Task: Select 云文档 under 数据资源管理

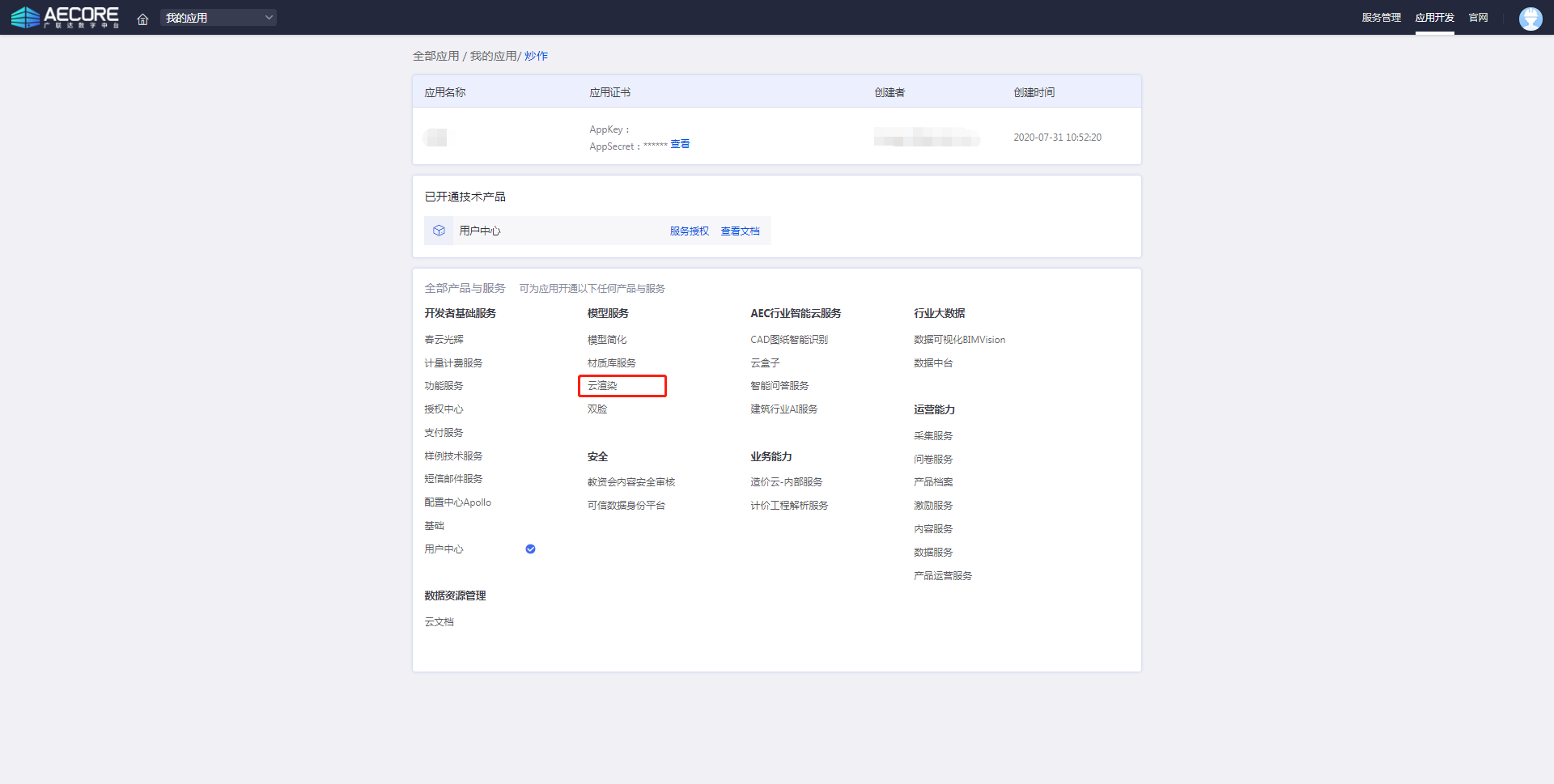Action: point(439,622)
